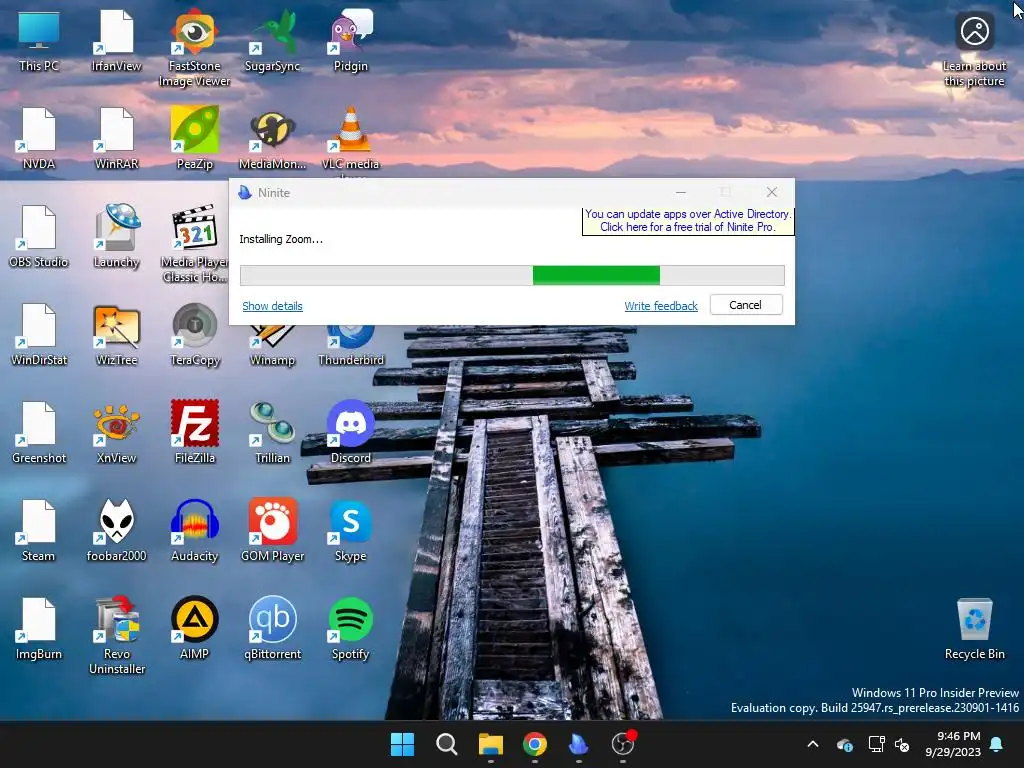Screen dimensions: 1024x768
Task: Select the Pidgin desktop shortcut
Action: [x=351, y=40]
